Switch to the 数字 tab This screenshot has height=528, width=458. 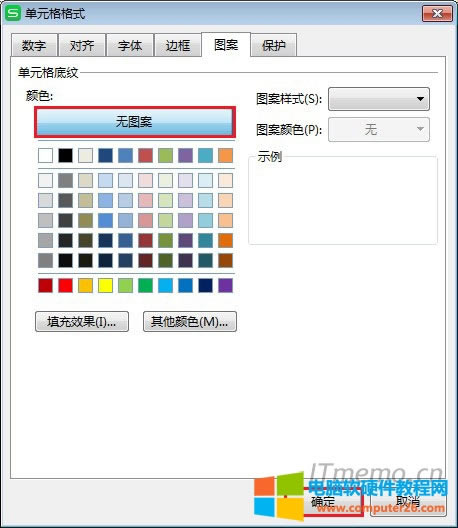tap(34, 45)
